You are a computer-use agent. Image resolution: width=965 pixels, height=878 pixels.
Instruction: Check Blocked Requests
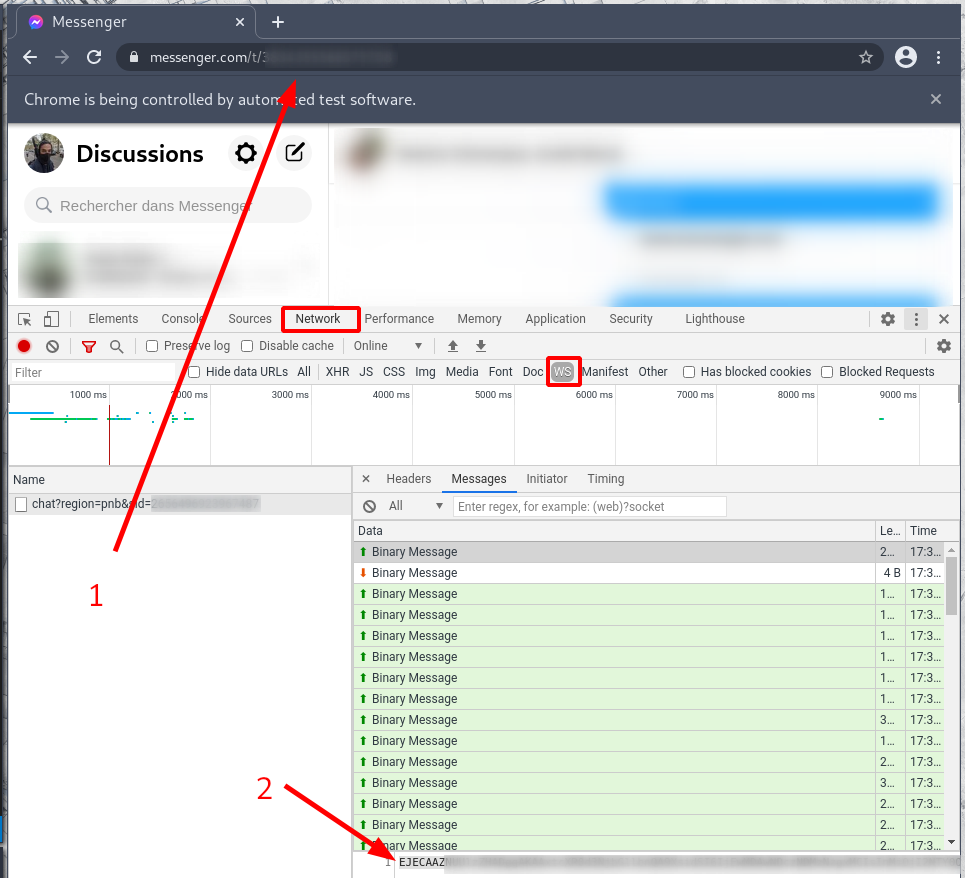[x=827, y=372]
